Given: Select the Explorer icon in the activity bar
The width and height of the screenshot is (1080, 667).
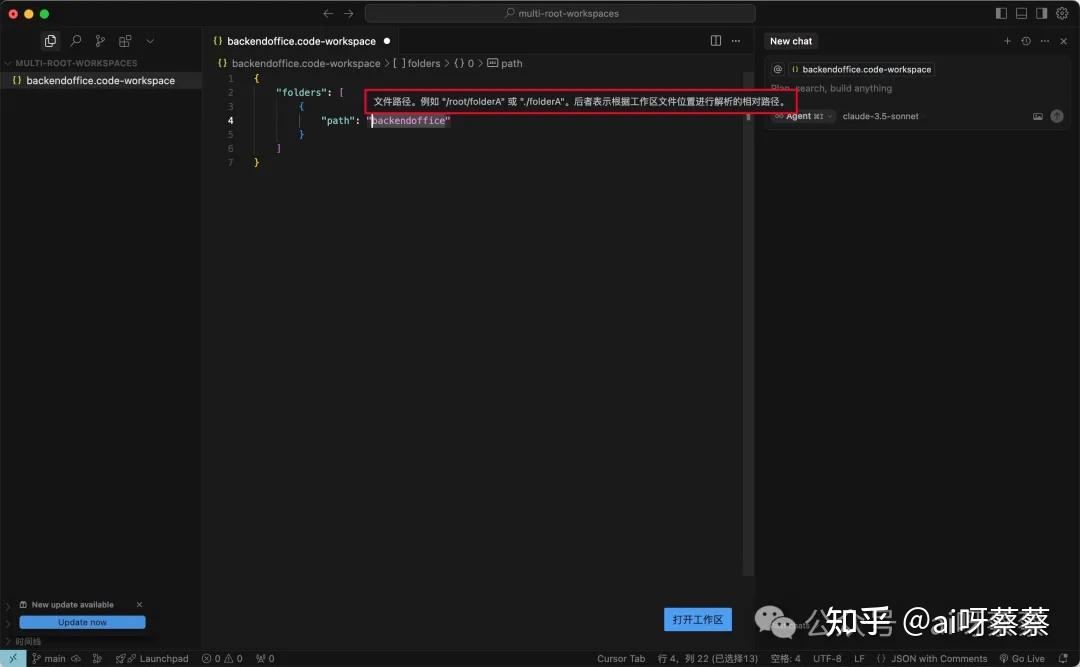Looking at the screenshot, I should 50,41.
